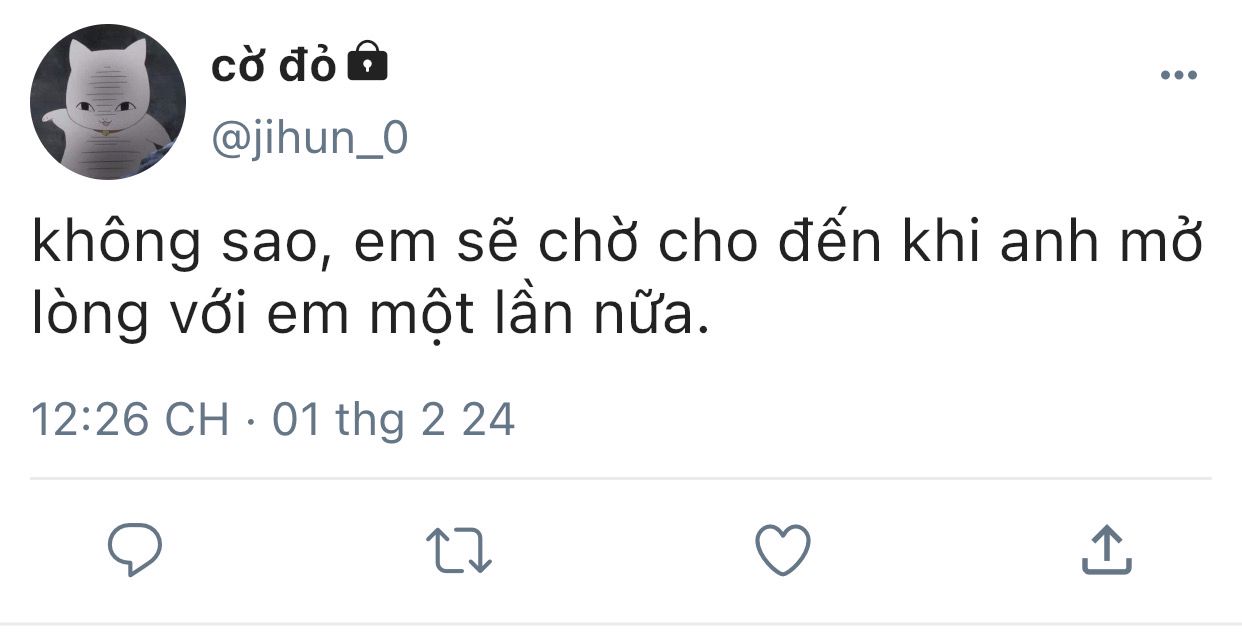Click the 12:26 CH timestamp

tap(131, 419)
